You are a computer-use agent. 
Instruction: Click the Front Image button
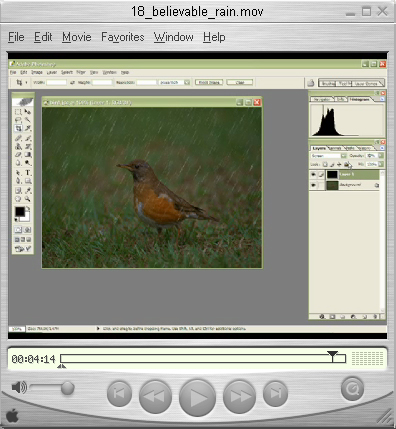click(209, 82)
